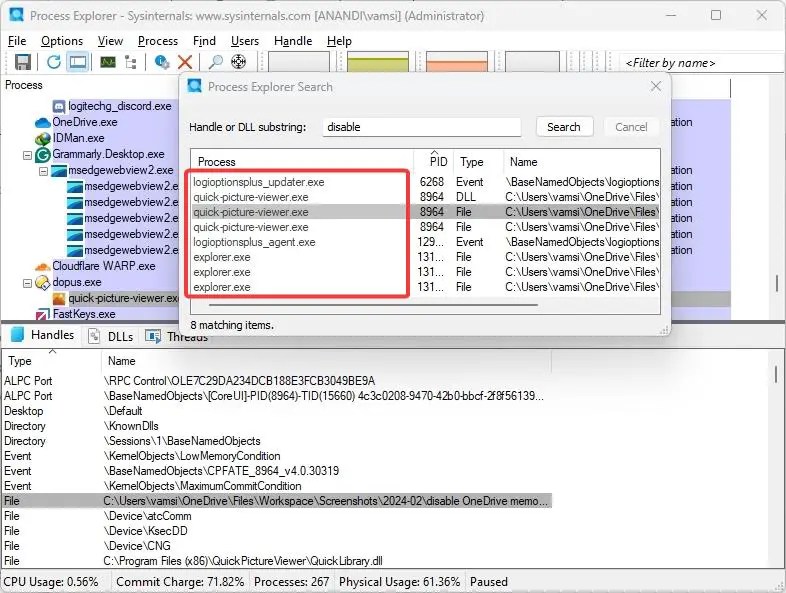The image size is (786, 593).
Task: Switch to the Threads tab
Action: 176,336
